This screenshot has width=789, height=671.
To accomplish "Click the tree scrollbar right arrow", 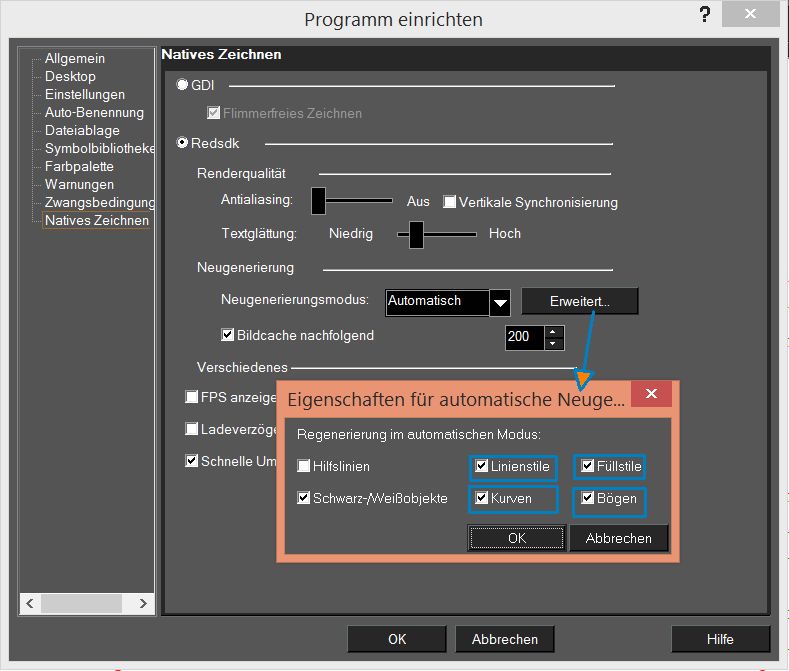I will [143, 603].
